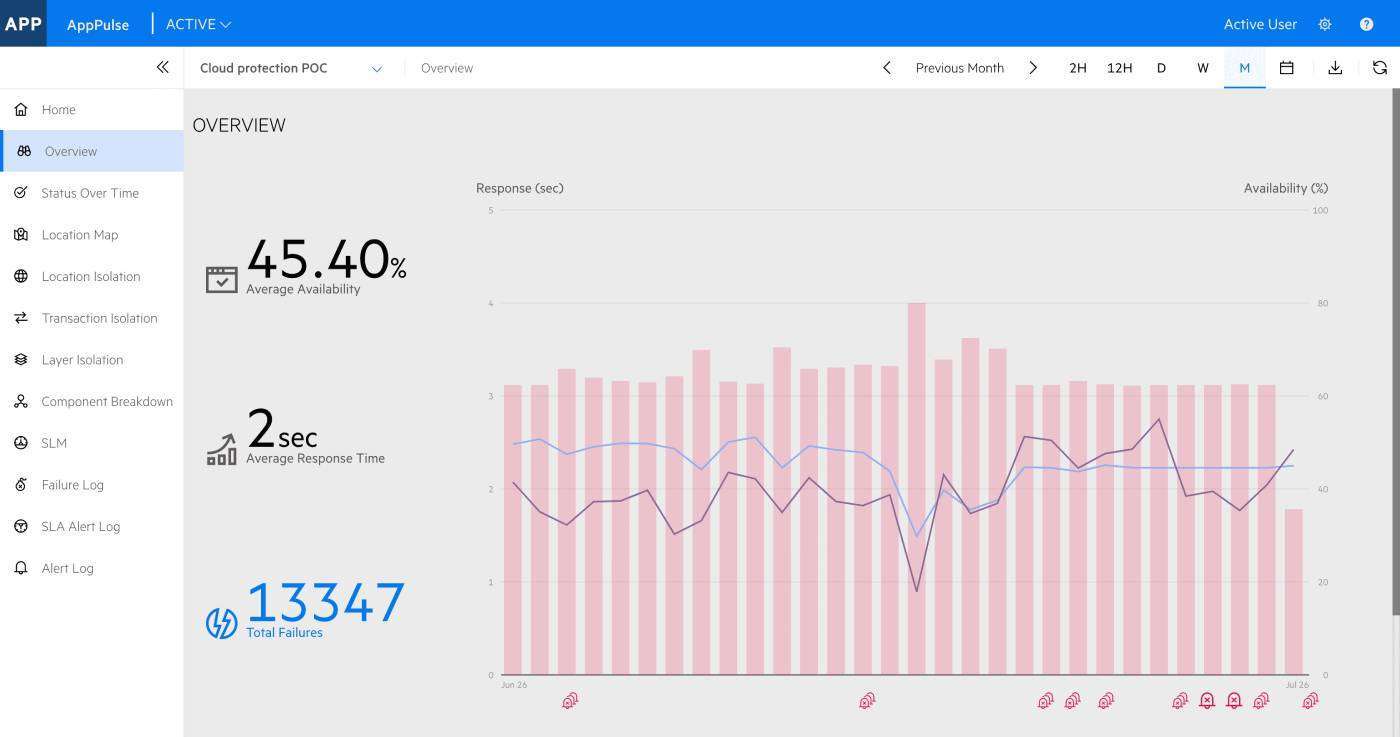
Task: Click the download export icon
Action: [1335, 68]
